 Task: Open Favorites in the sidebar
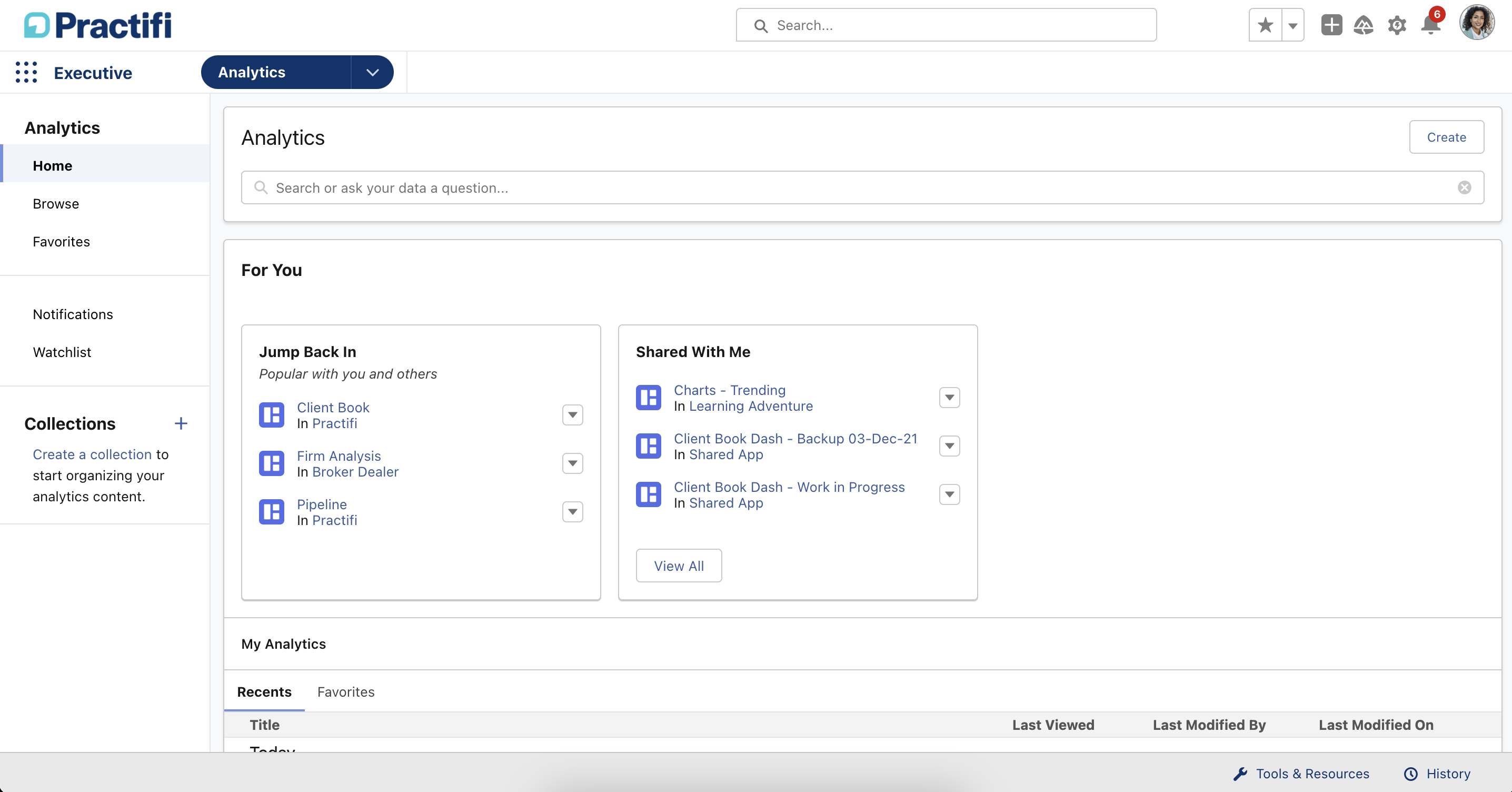[x=61, y=242]
